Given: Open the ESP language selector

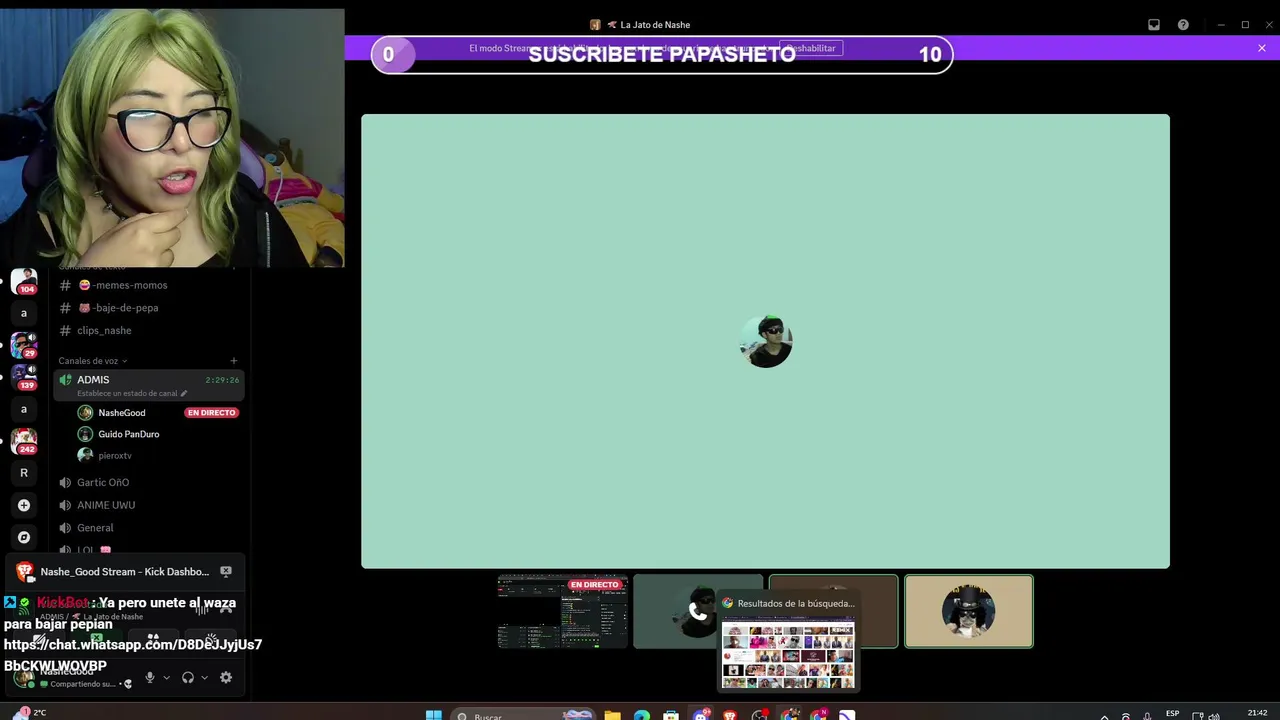Looking at the screenshot, I should (x=1173, y=715).
